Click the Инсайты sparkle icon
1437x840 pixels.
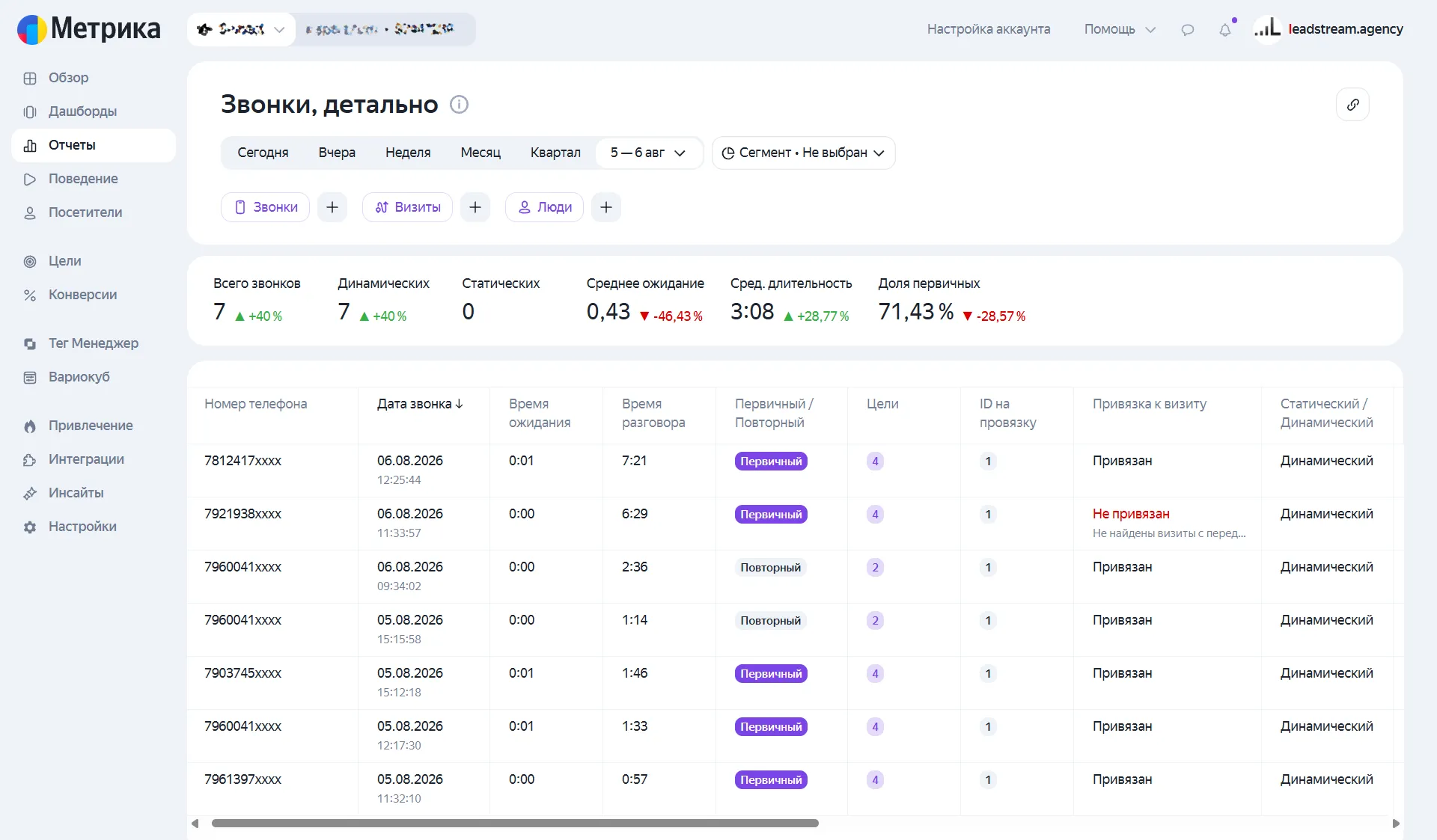(x=30, y=493)
